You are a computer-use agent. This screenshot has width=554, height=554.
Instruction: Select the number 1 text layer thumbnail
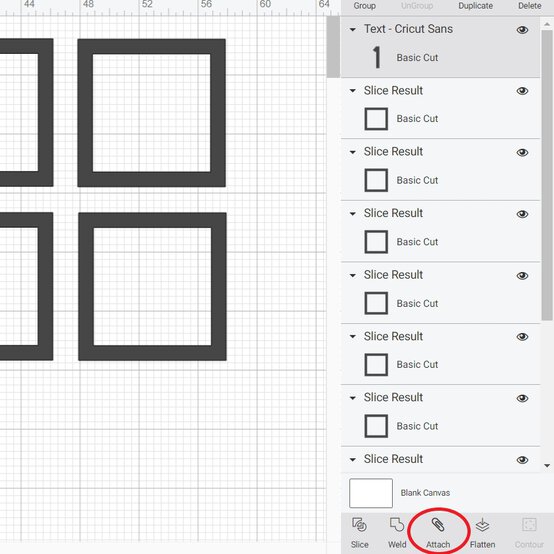[377, 57]
